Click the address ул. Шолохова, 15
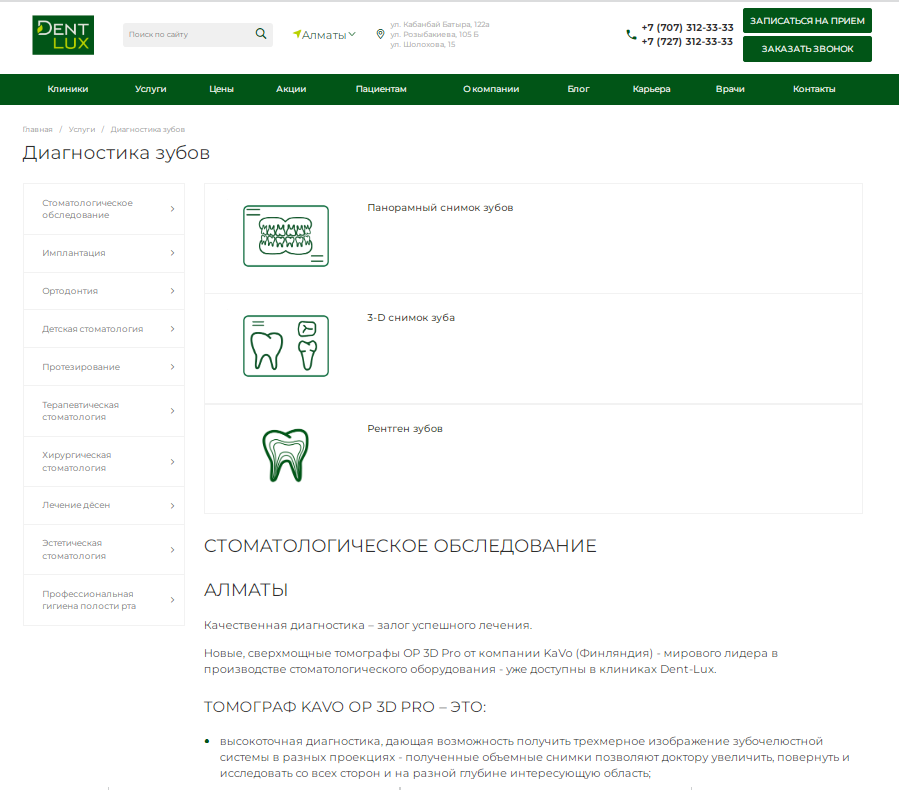The image size is (899, 790). [x=423, y=44]
